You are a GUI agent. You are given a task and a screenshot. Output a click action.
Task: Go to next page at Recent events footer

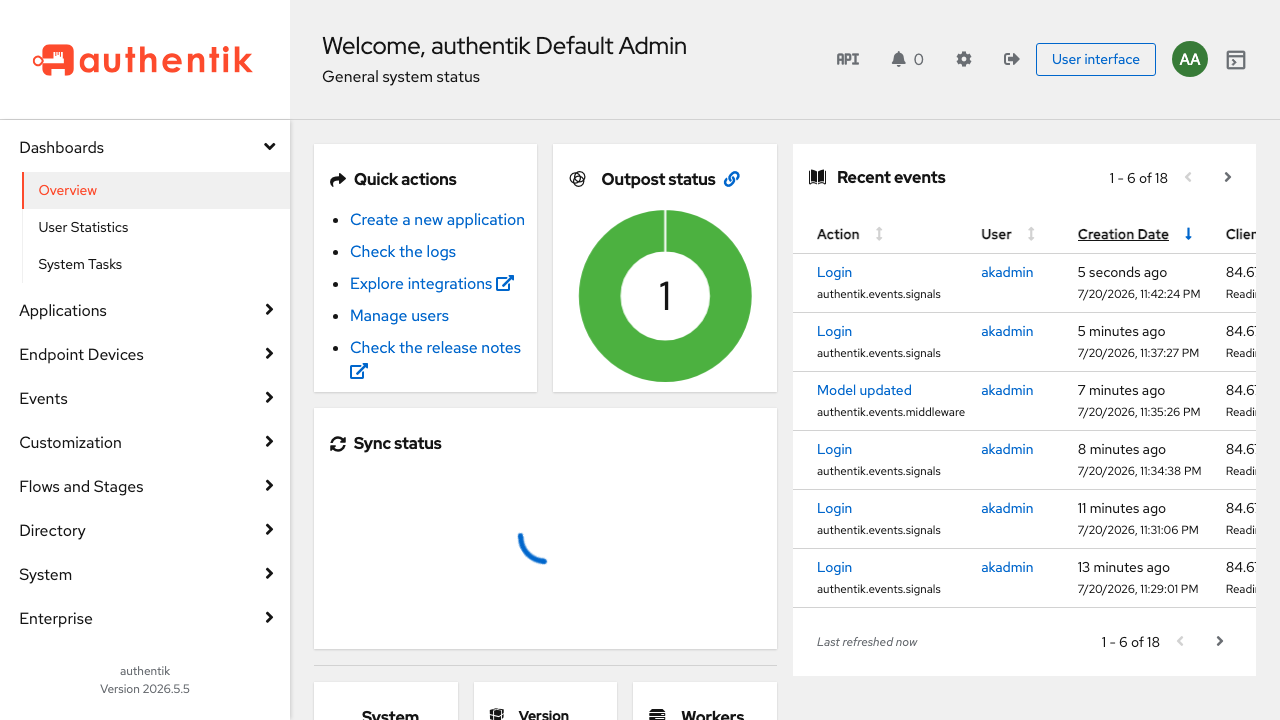click(x=1220, y=641)
